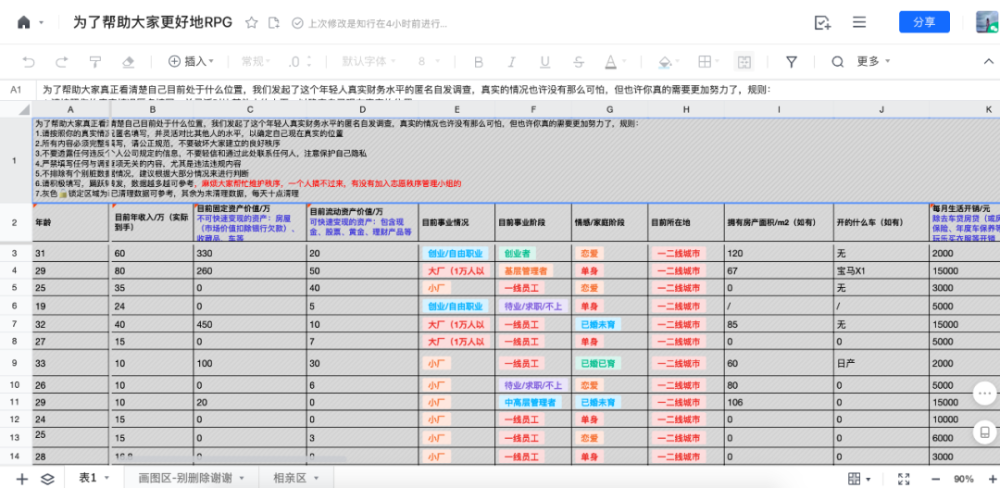Open the filter funnel icon
This screenshot has width=1000, height=488.
point(791,62)
